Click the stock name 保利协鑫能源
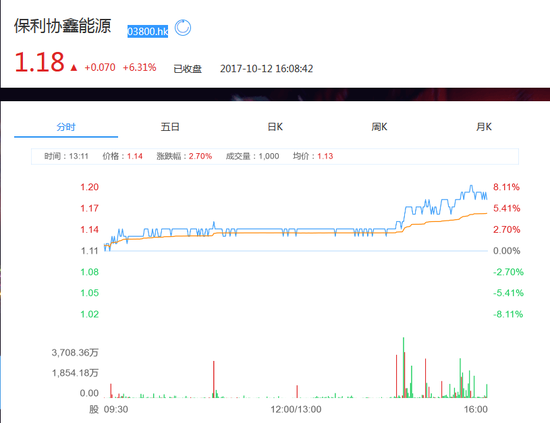Image resolution: width=550 pixels, height=423 pixels. tap(62, 26)
